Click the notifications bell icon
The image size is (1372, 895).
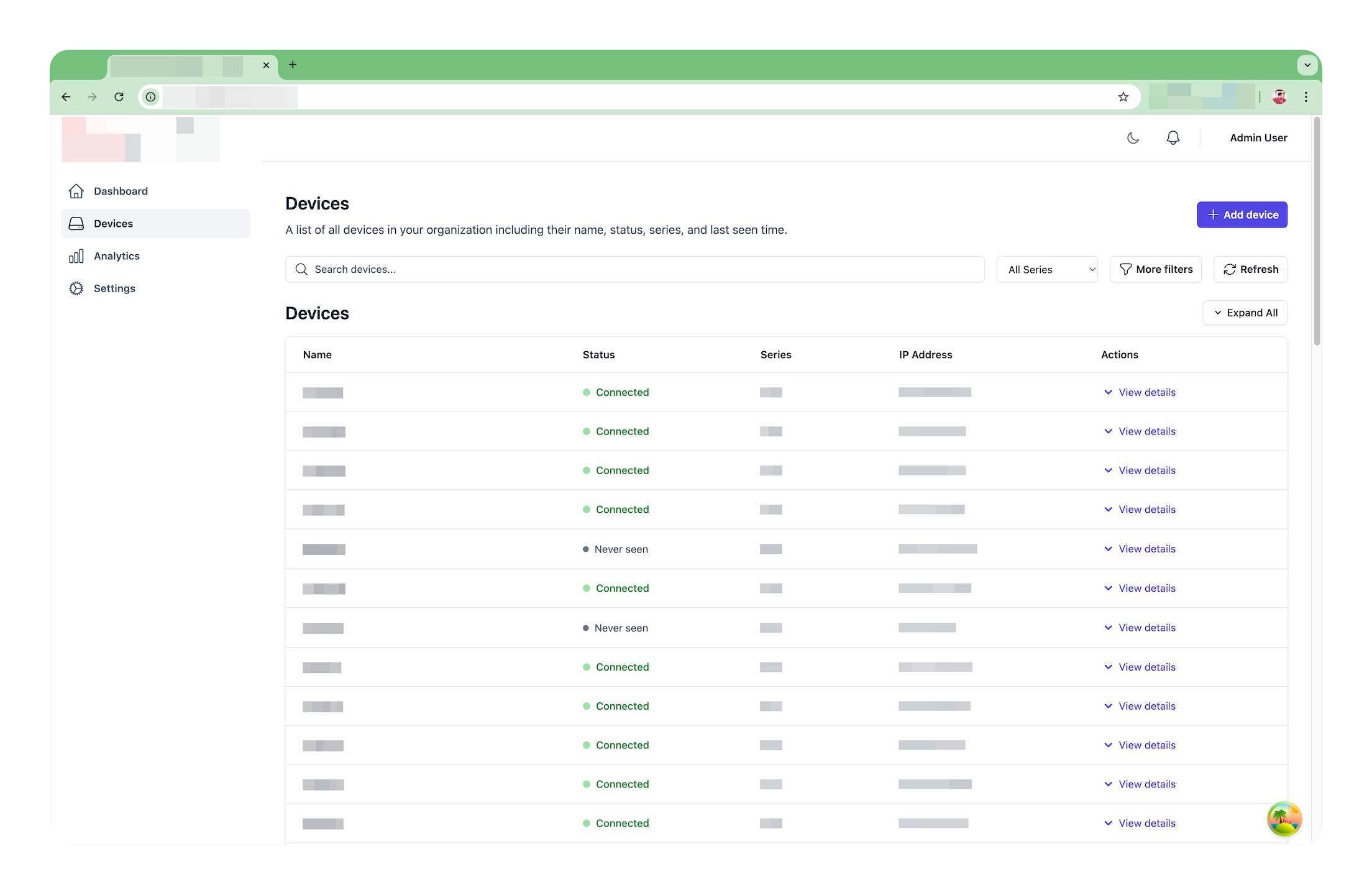1173,137
